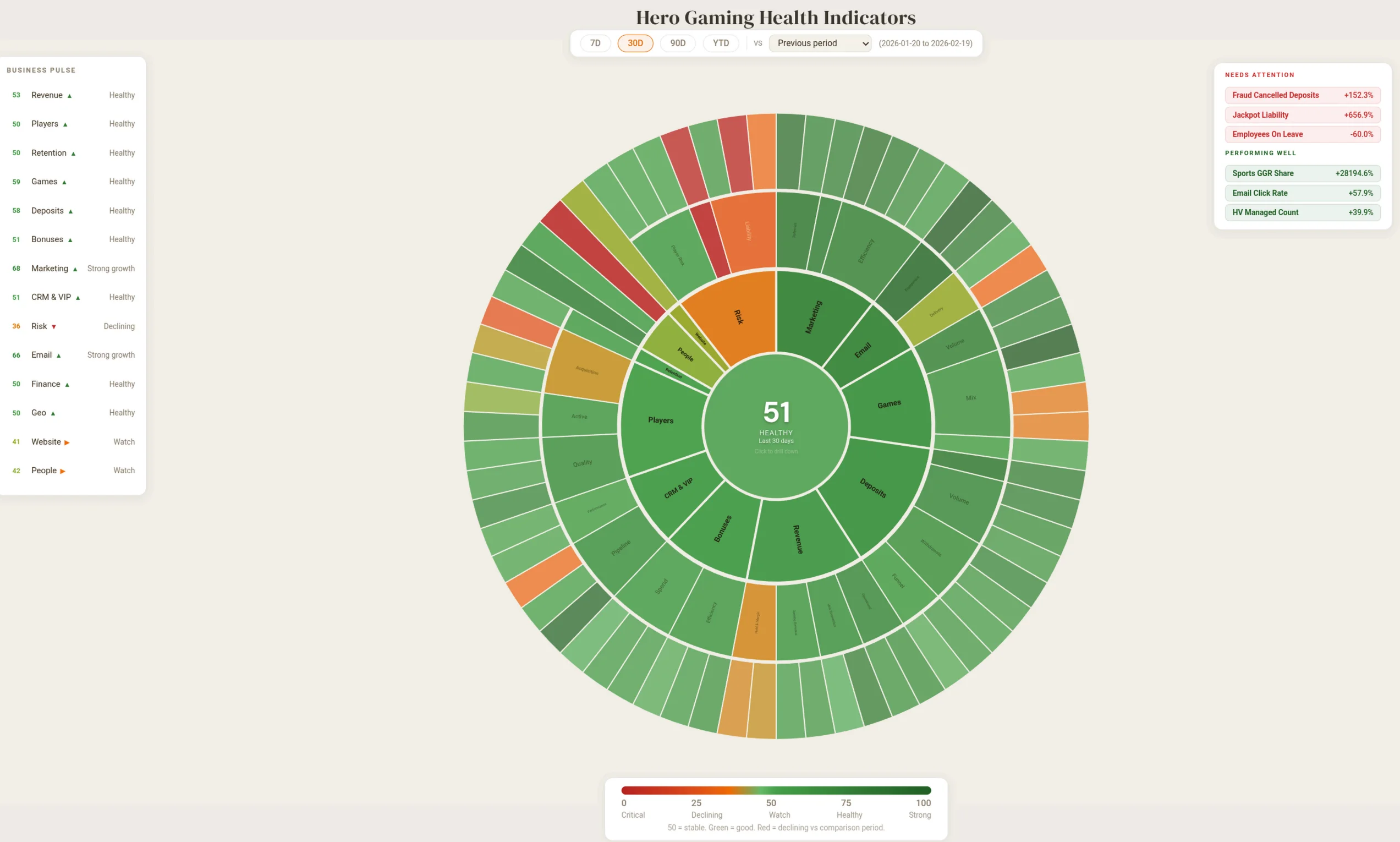Image resolution: width=1400 pixels, height=842 pixels.
Task: Click the Geo upward arrow indicator
Action: pyautogui.click(x=52, y=413)
